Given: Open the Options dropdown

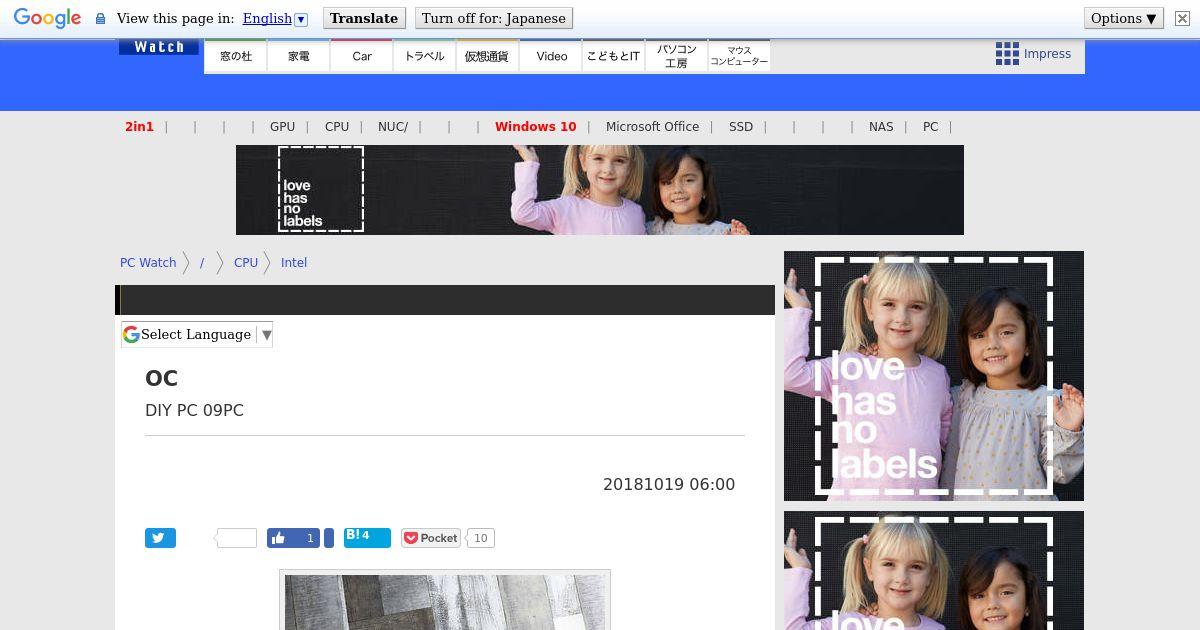Looking at the screenshot, I should [1124, 18].
